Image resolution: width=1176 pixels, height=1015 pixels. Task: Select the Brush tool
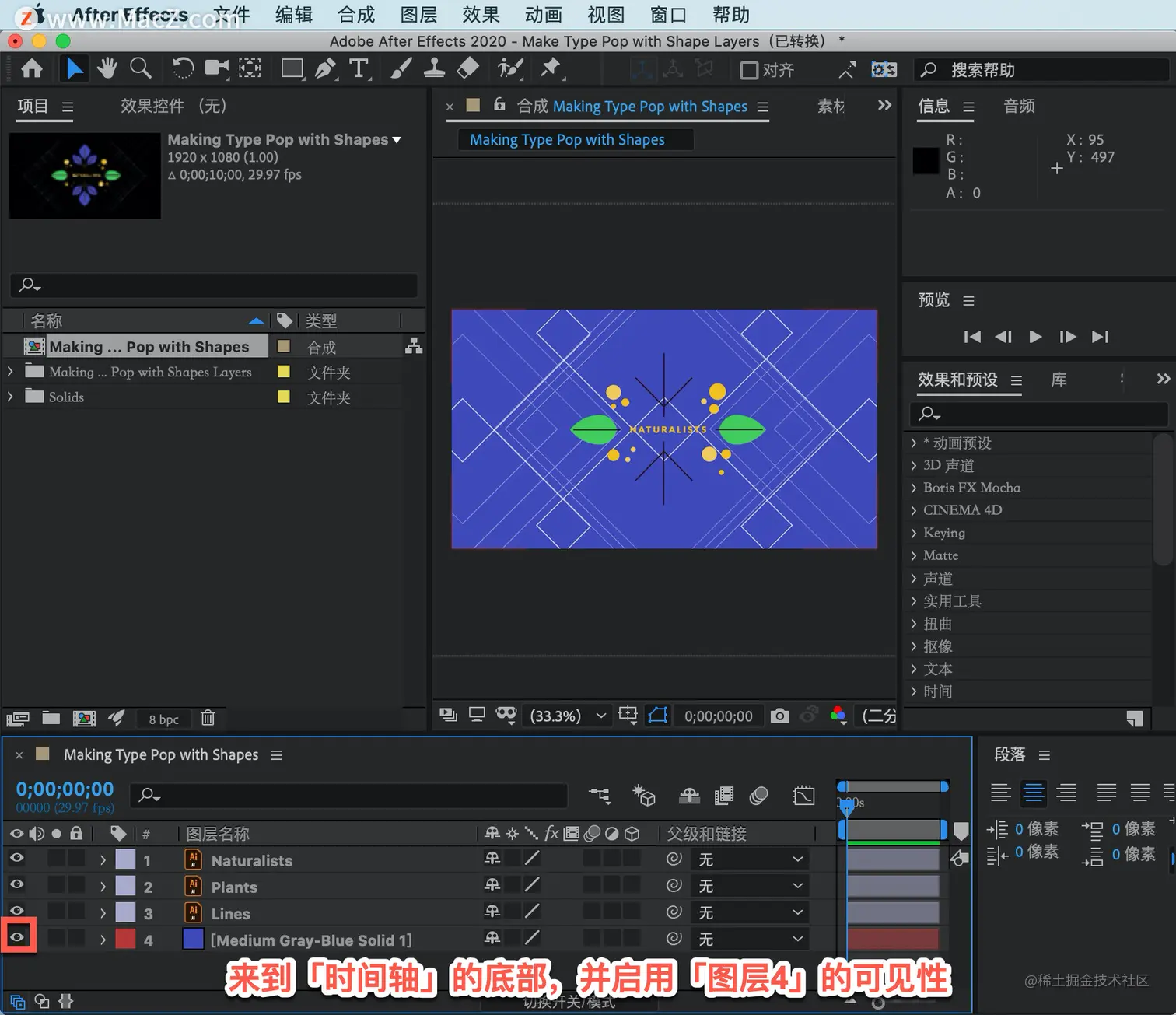[401, 69]
